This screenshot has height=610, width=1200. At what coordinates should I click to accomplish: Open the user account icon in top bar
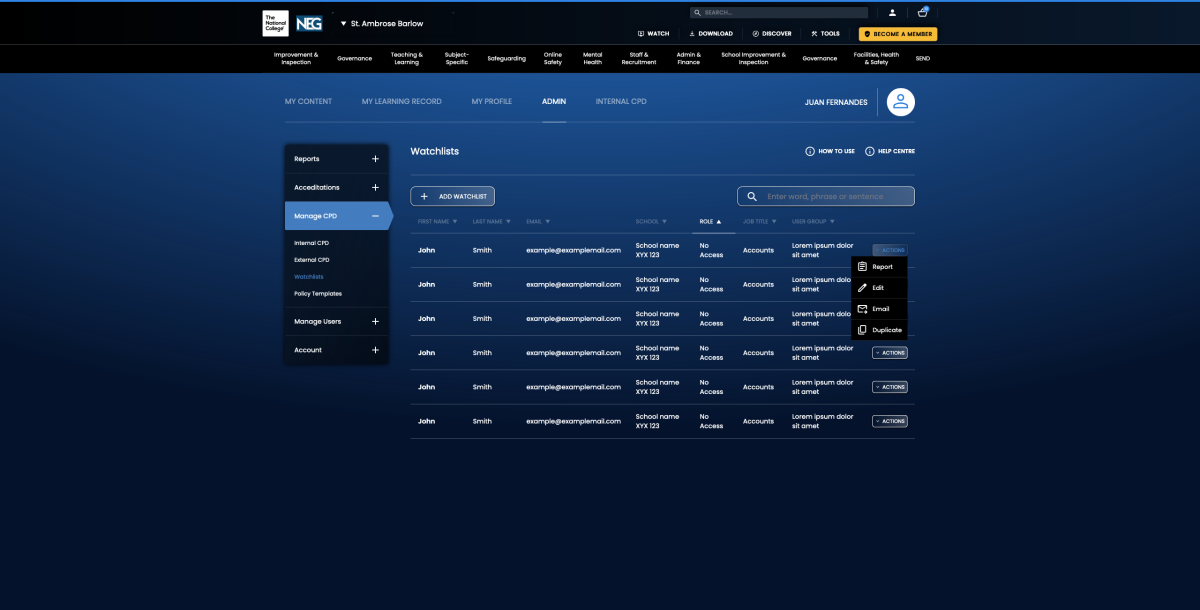[x=892, y=13]
